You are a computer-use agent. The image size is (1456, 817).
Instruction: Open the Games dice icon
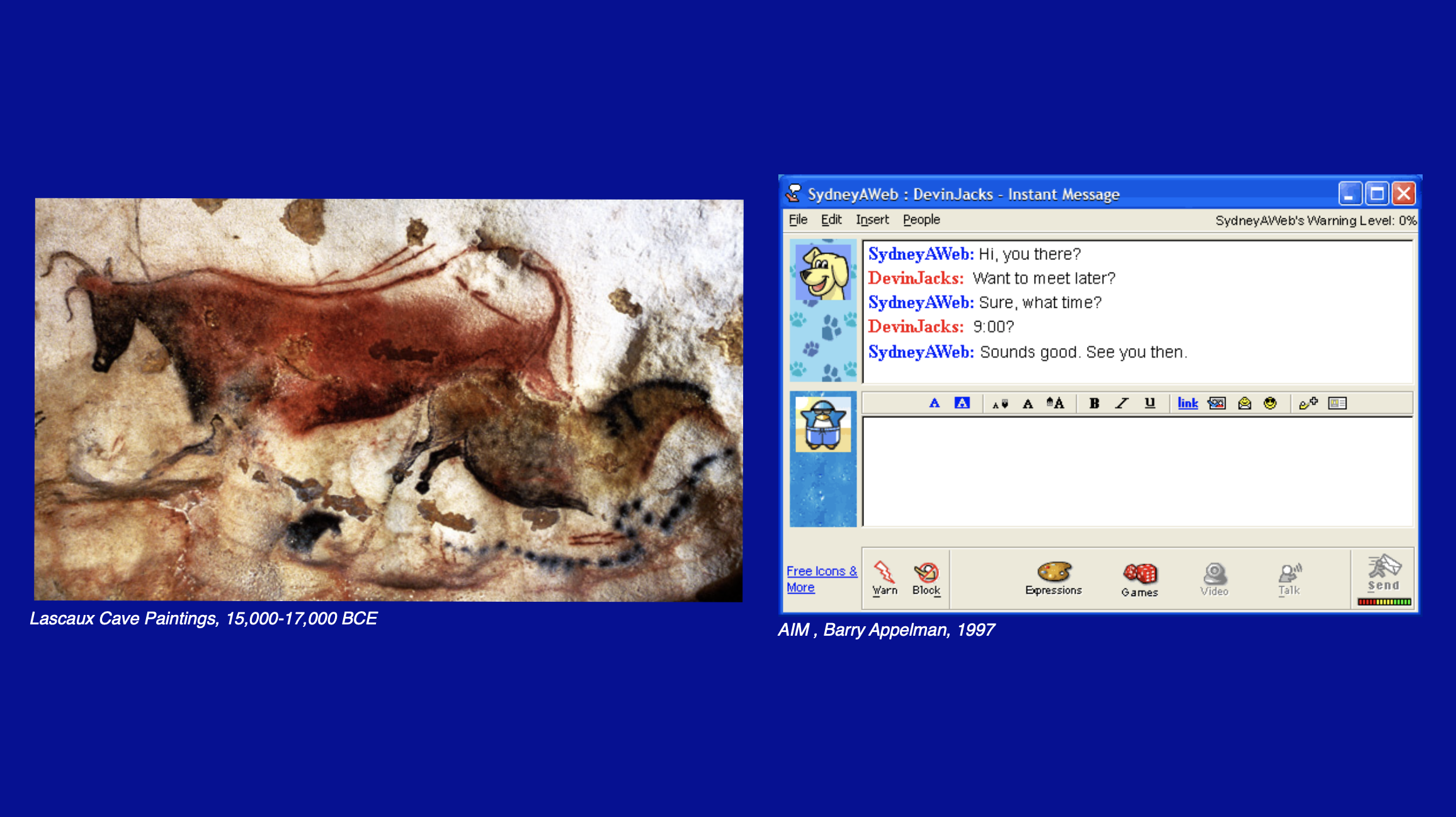click(1139, 579)
